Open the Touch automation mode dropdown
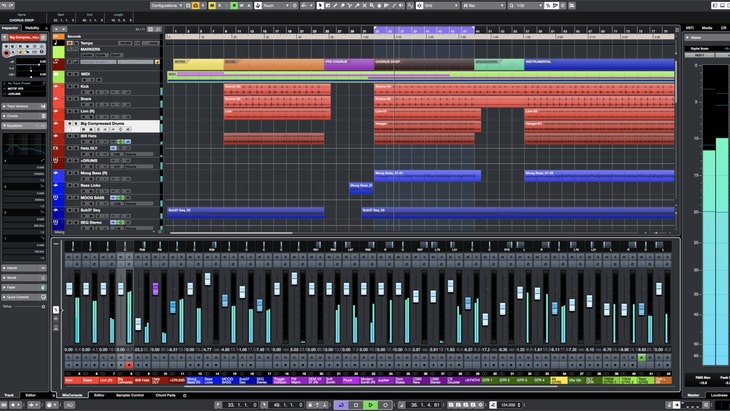The width and height of the screenshot is (730, 411). click(276, 6)
